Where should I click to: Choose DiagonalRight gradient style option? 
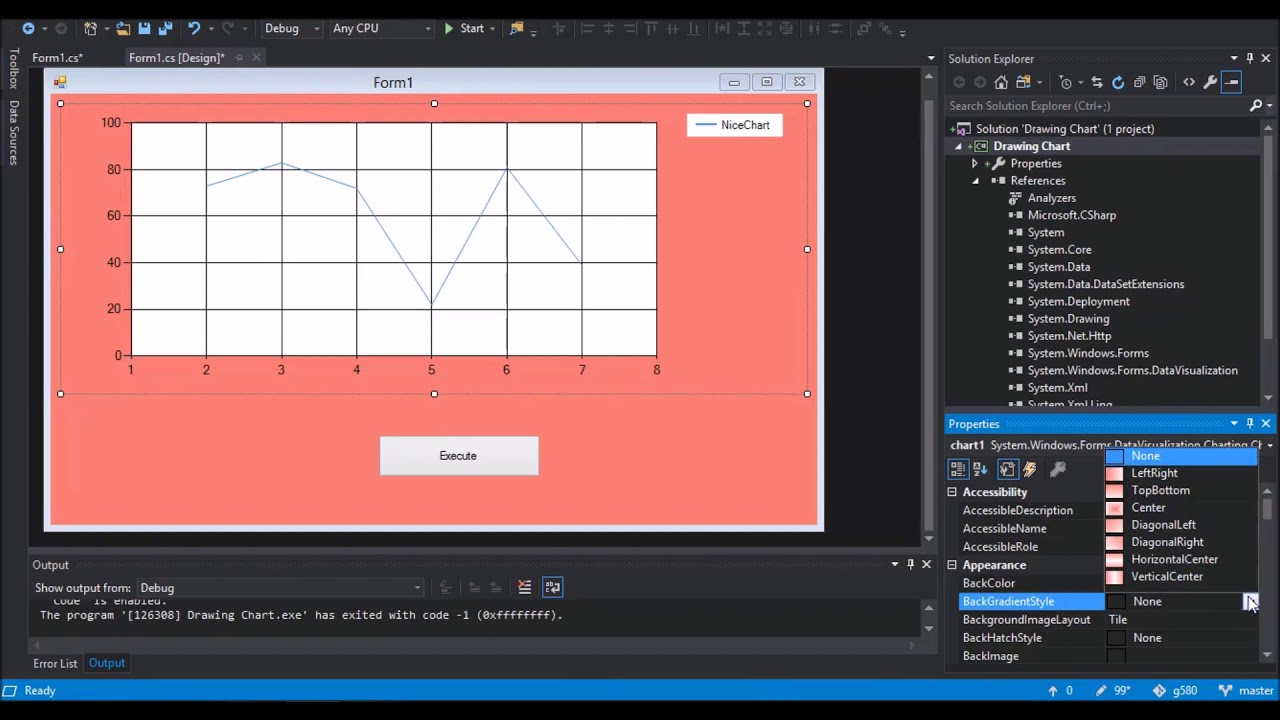[1180, 542]
